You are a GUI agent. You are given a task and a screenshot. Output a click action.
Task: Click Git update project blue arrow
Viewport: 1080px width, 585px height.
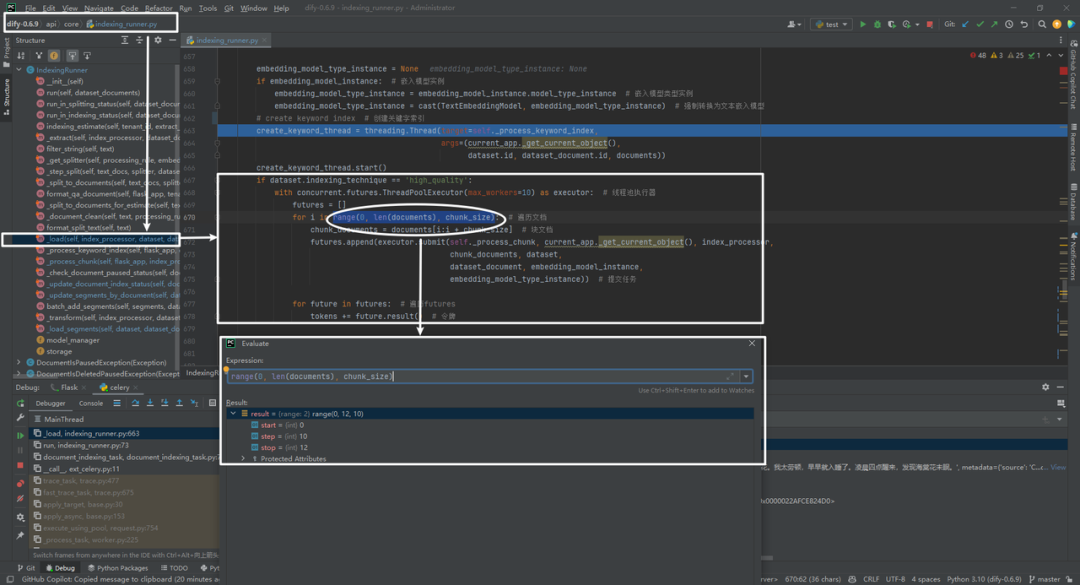pos(965,24)
